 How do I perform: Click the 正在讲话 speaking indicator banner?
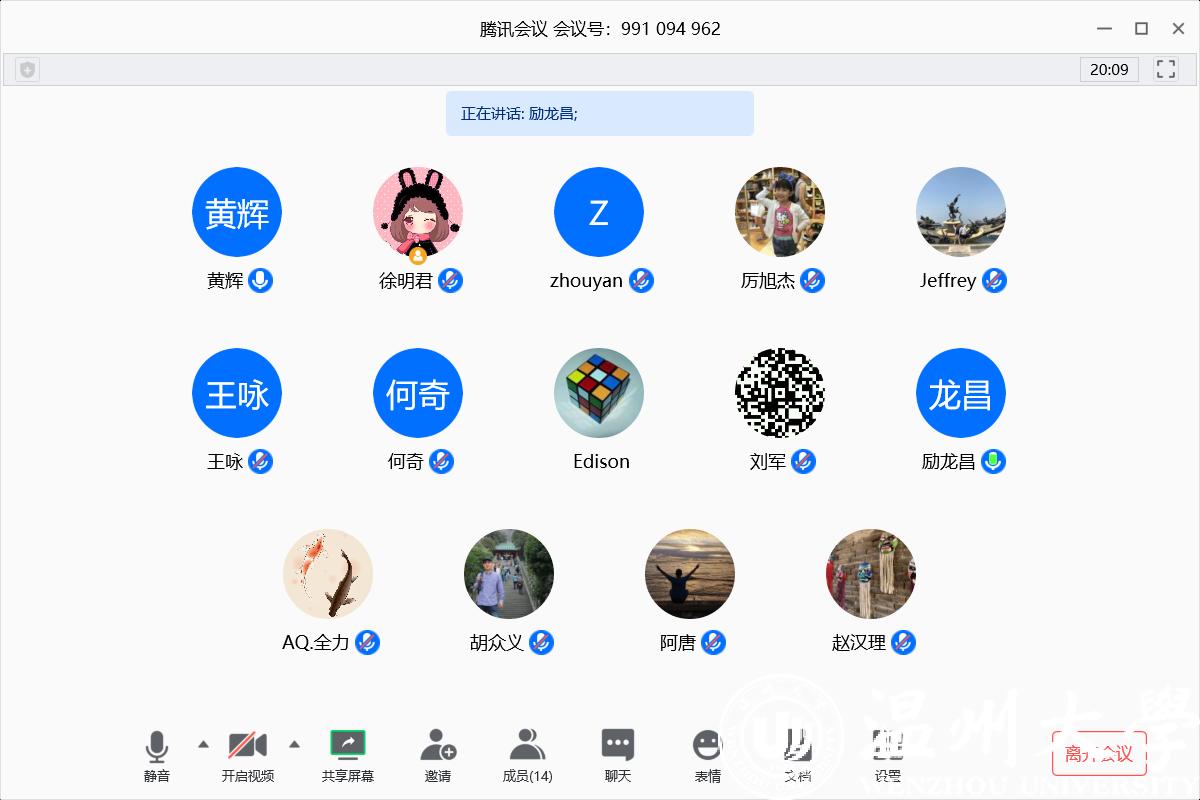(599, 114)
